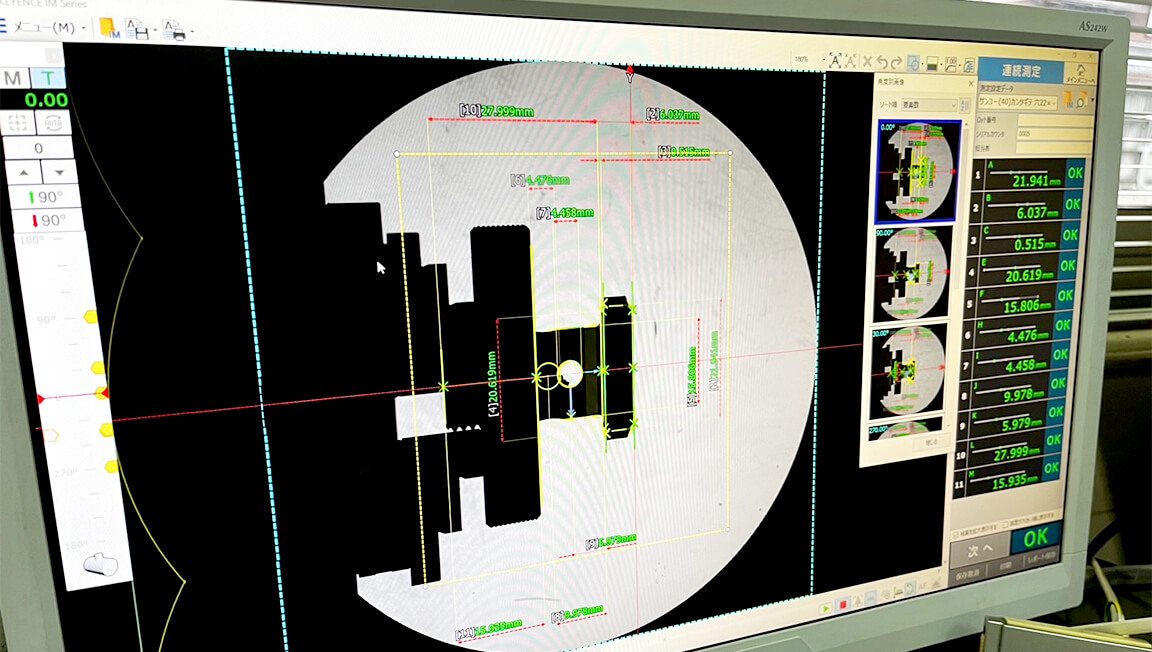
Task: Click the 次へ next button
Action: coord(979,549)
